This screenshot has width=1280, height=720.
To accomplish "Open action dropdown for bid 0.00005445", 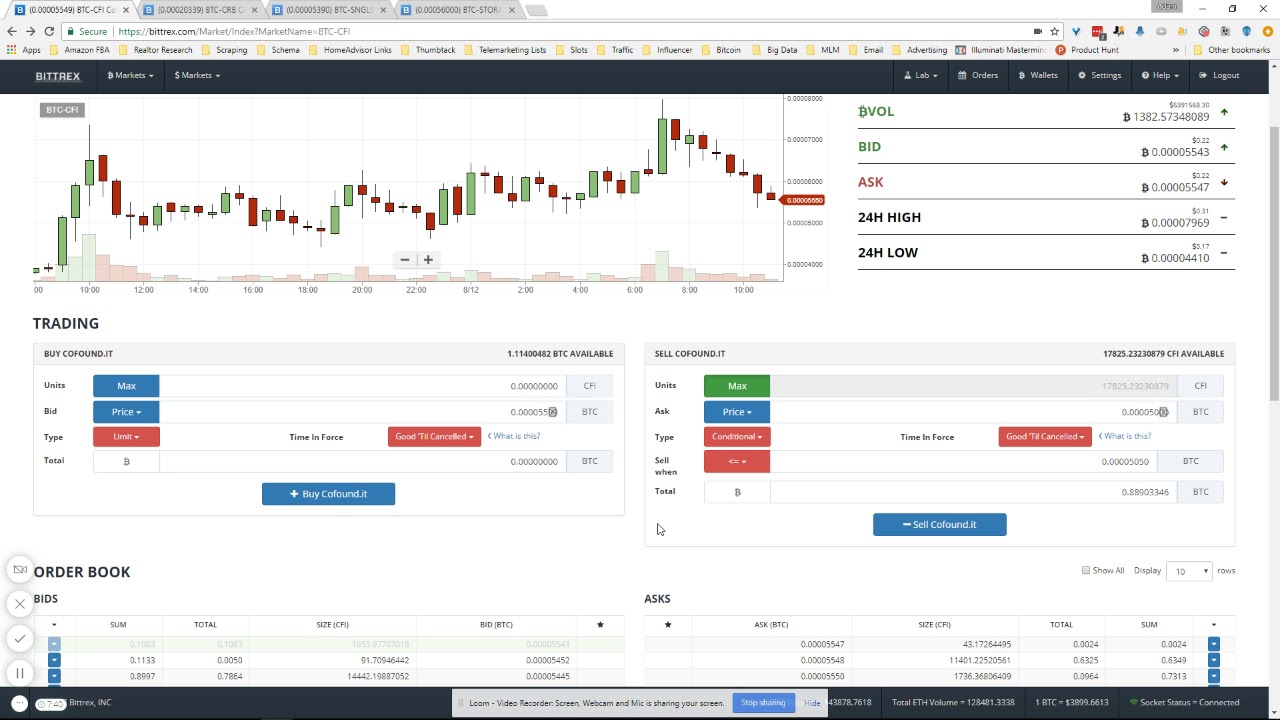I will 54,676.
